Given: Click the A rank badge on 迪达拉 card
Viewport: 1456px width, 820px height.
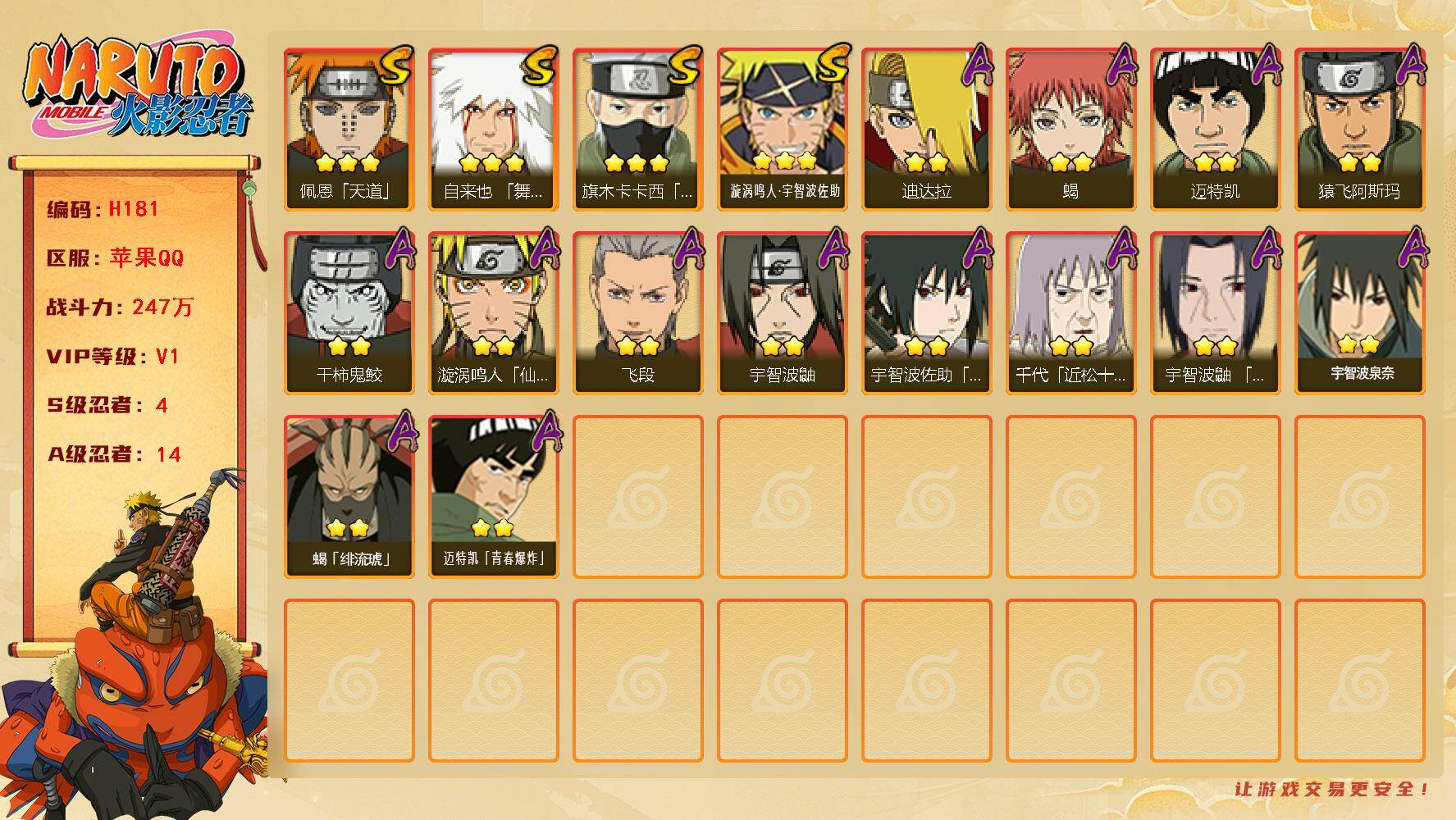Looking at the screenshot, I should pos(975,64).
